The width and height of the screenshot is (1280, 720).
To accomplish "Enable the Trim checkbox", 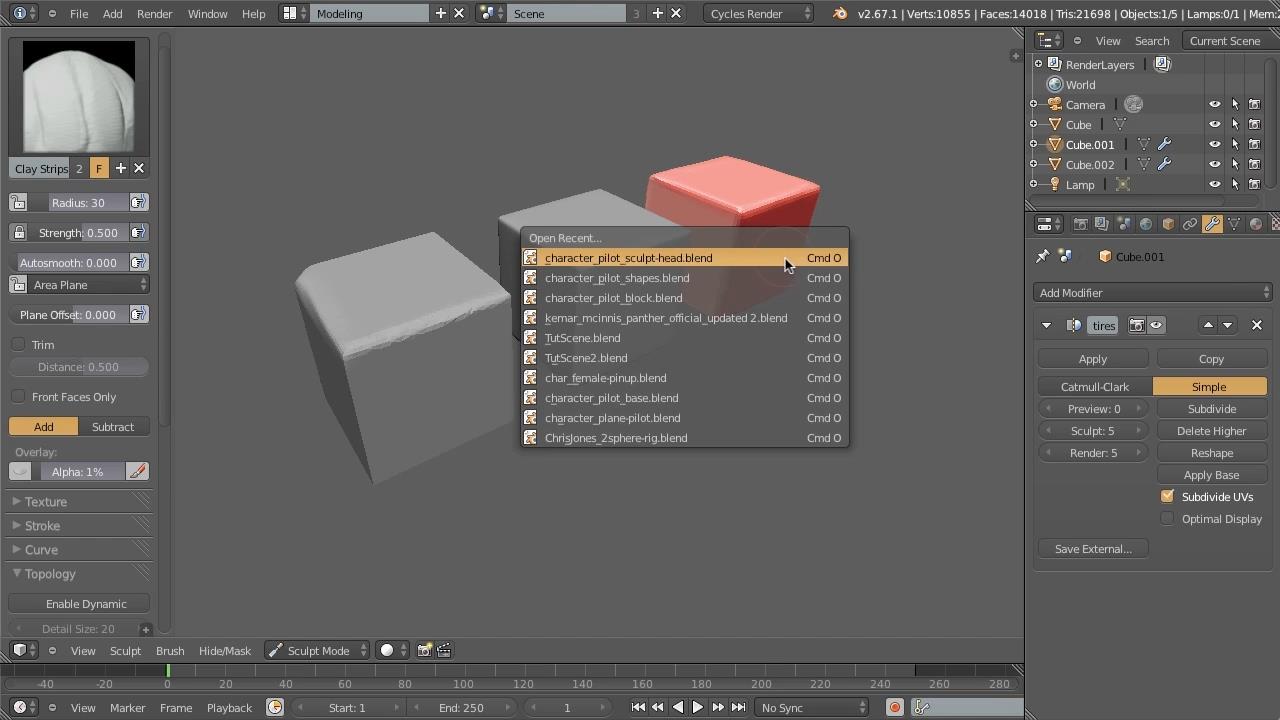I will tap(19, 345).
